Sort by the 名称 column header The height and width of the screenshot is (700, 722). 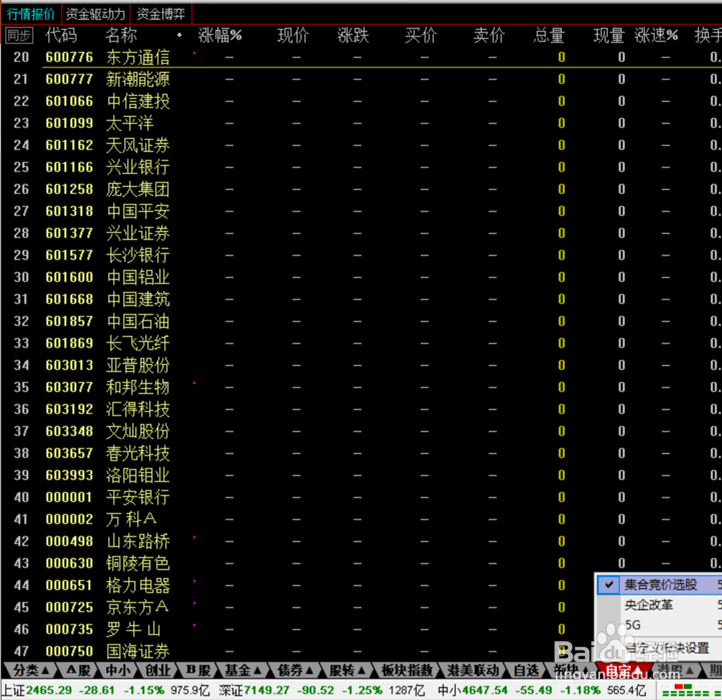coord(121,35)
